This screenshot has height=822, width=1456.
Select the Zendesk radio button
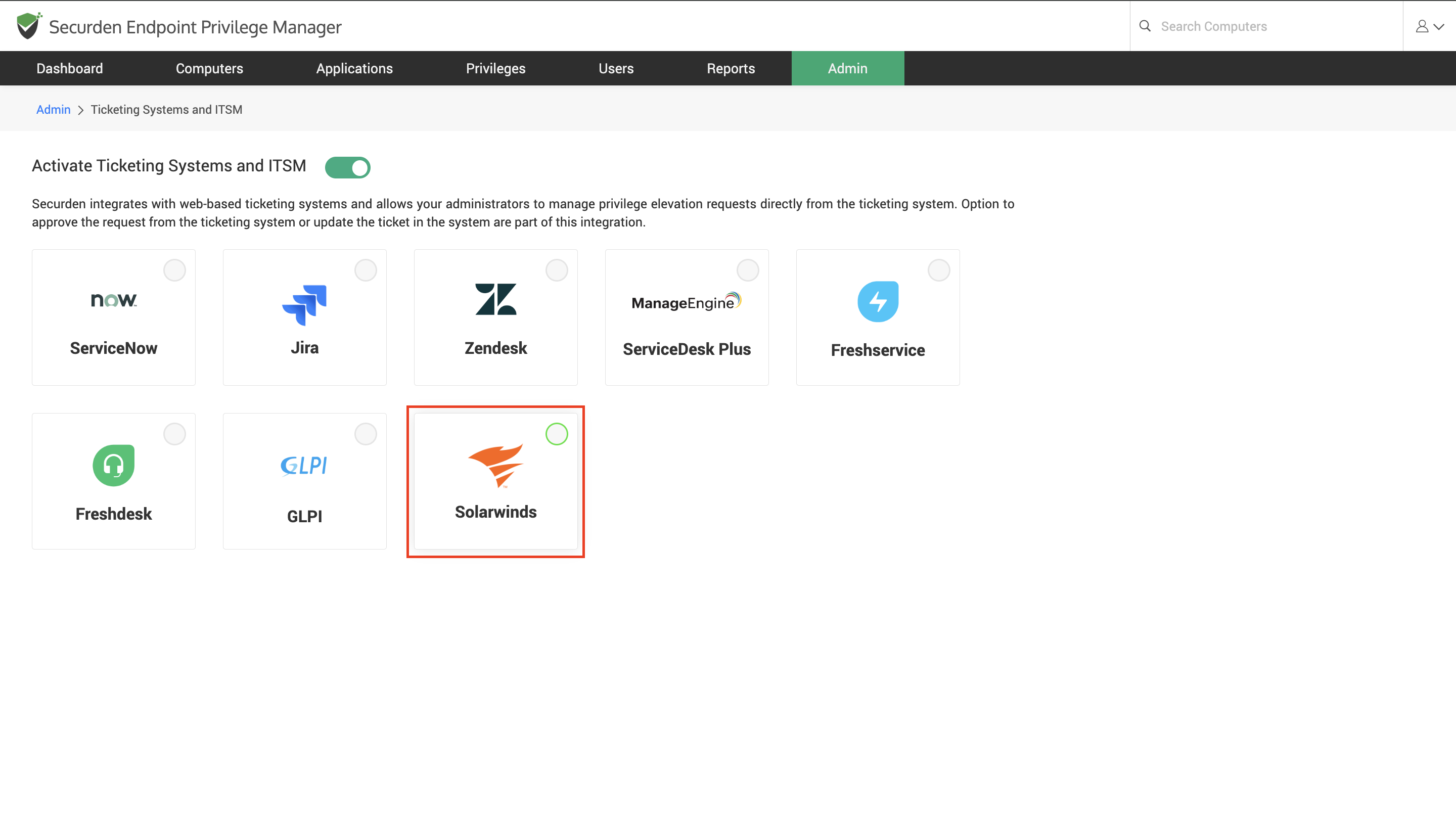pos(557,270)
